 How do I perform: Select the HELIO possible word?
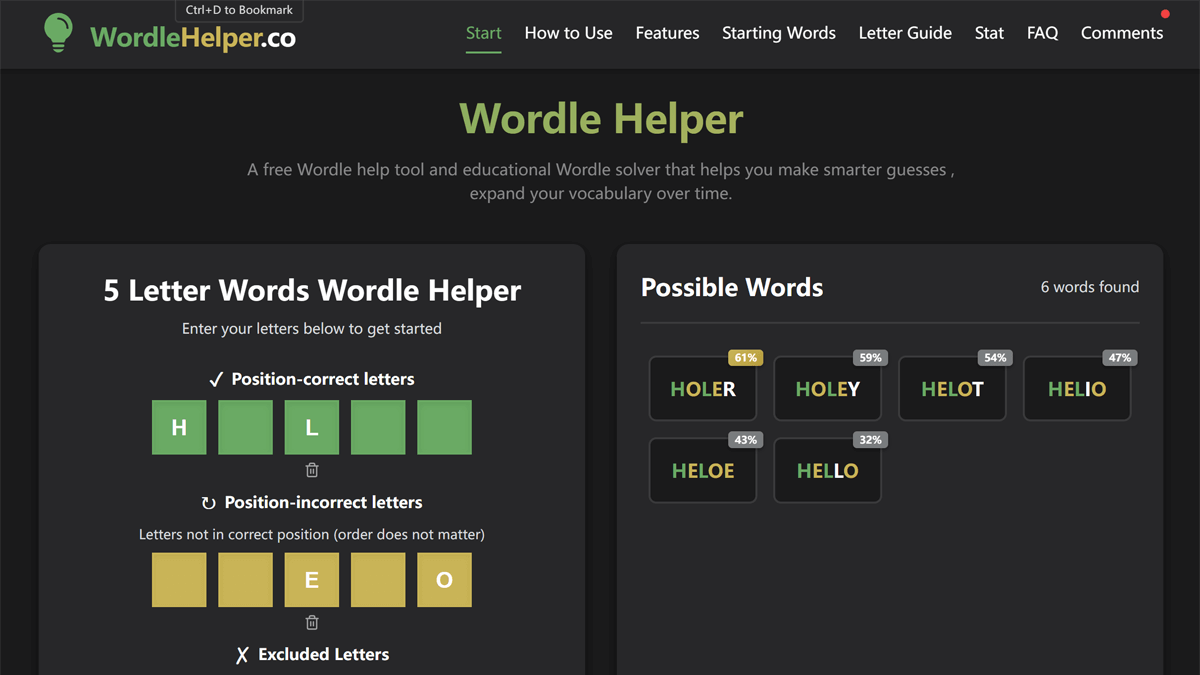tap(1077, 388)
